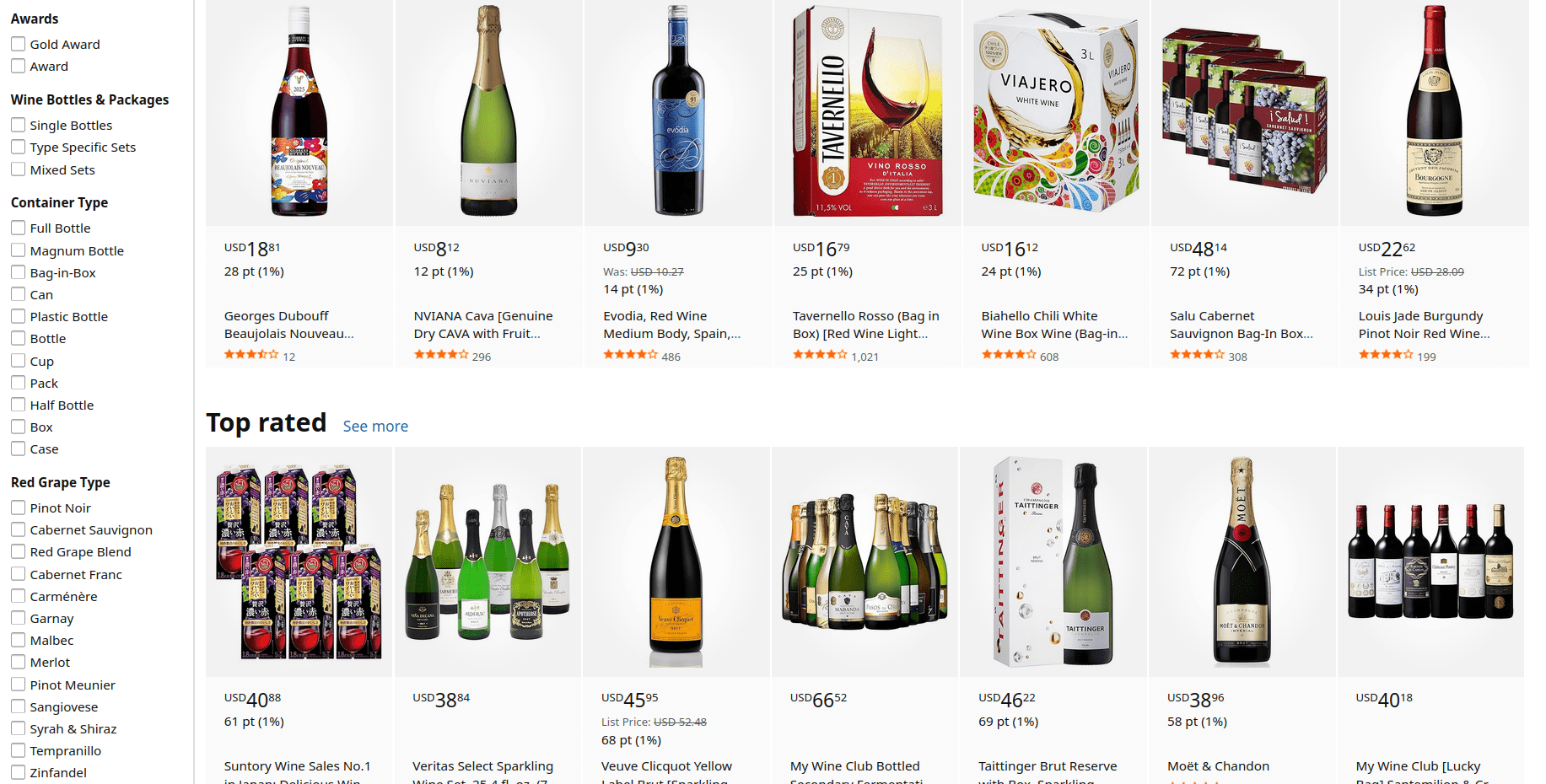The width and height of the screenshot is (1546, 784).
Task: Open the NVIANA Cava bottle image
Action: tap(489, 110)
